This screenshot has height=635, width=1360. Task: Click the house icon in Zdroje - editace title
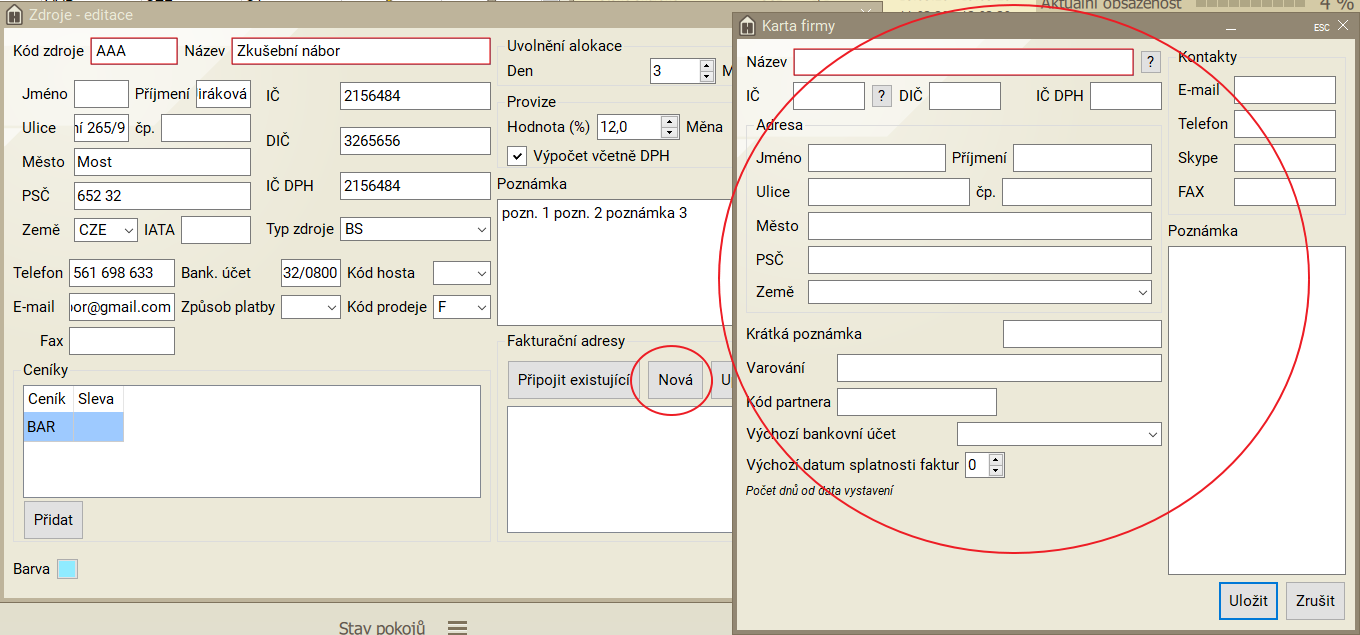14,15
